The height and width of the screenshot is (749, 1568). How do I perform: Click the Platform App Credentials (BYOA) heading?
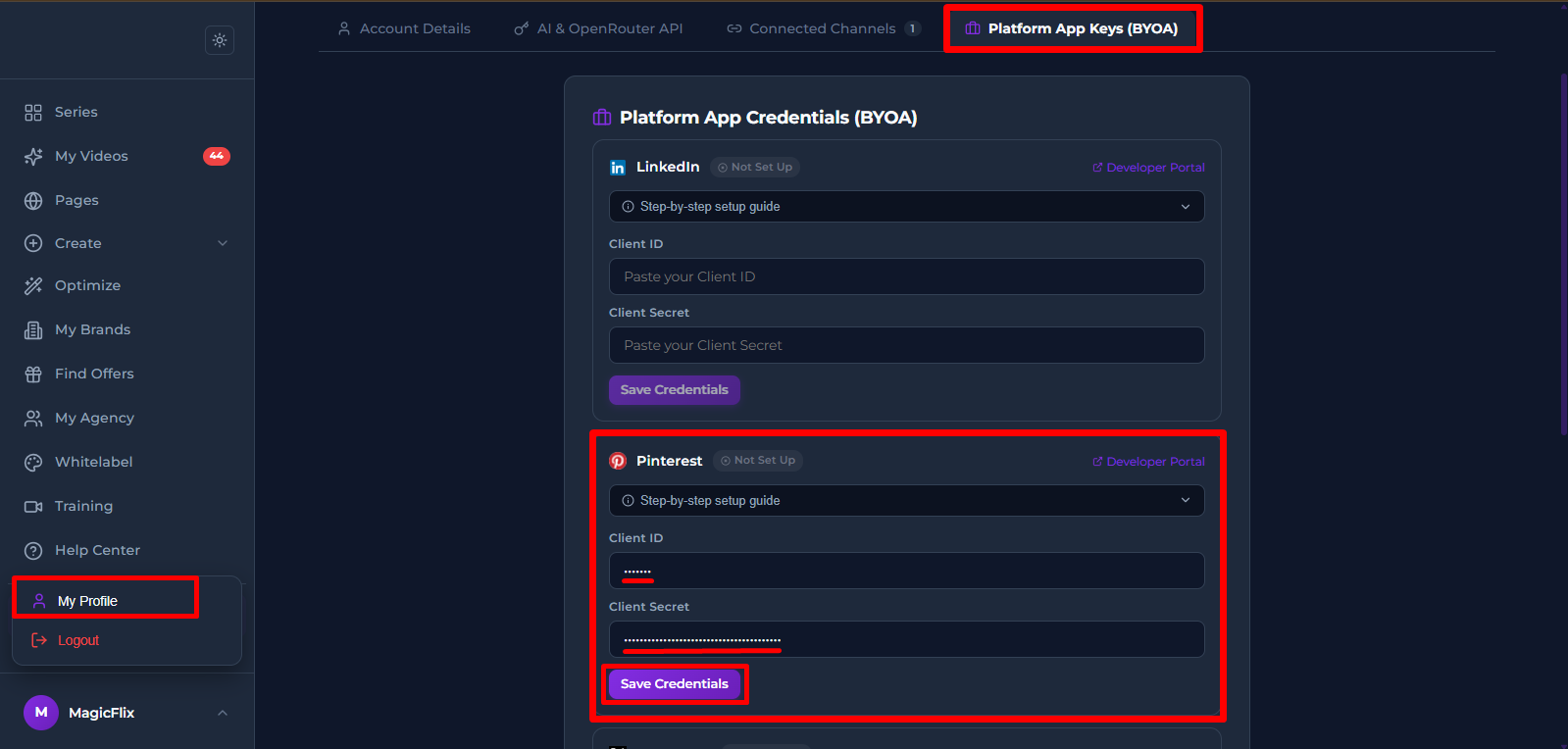(769, 118)
